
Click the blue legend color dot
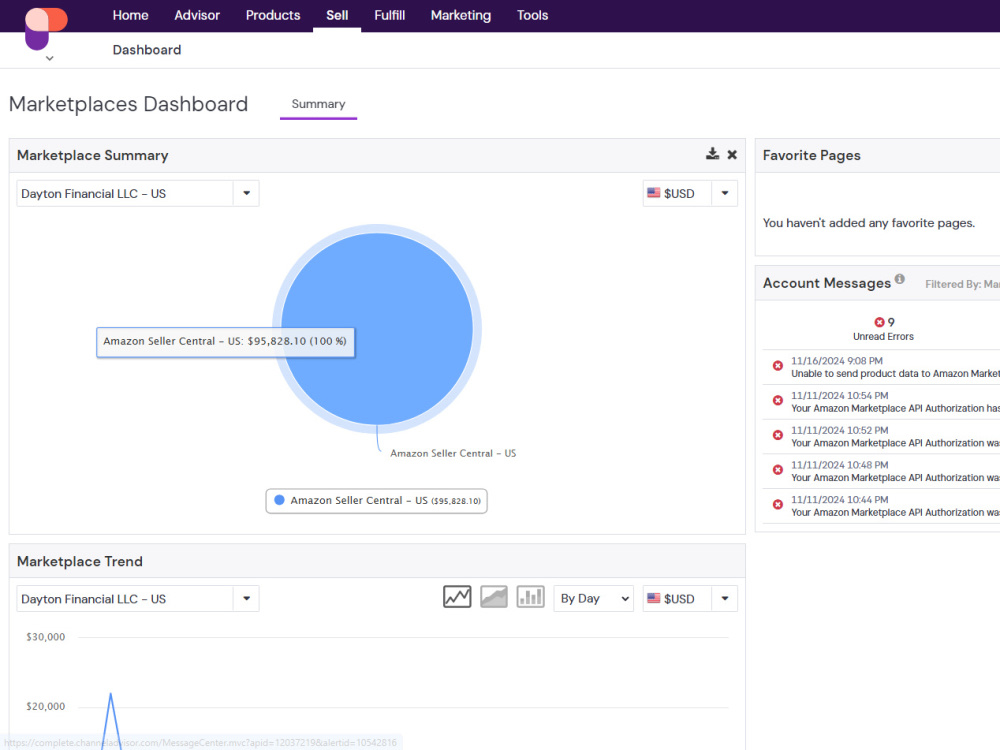coord(279,500)
